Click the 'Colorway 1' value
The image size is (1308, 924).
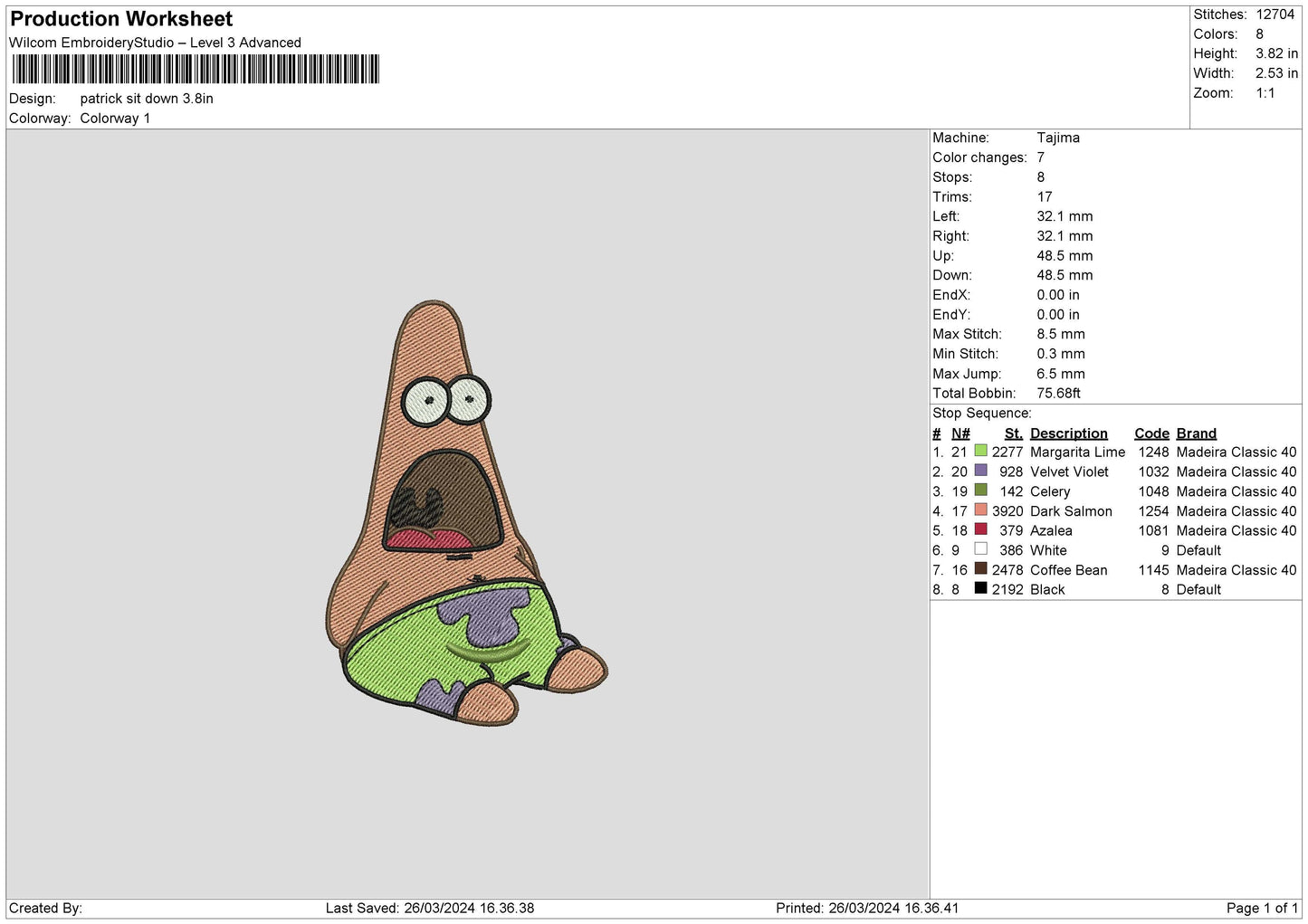coord(115,119)
